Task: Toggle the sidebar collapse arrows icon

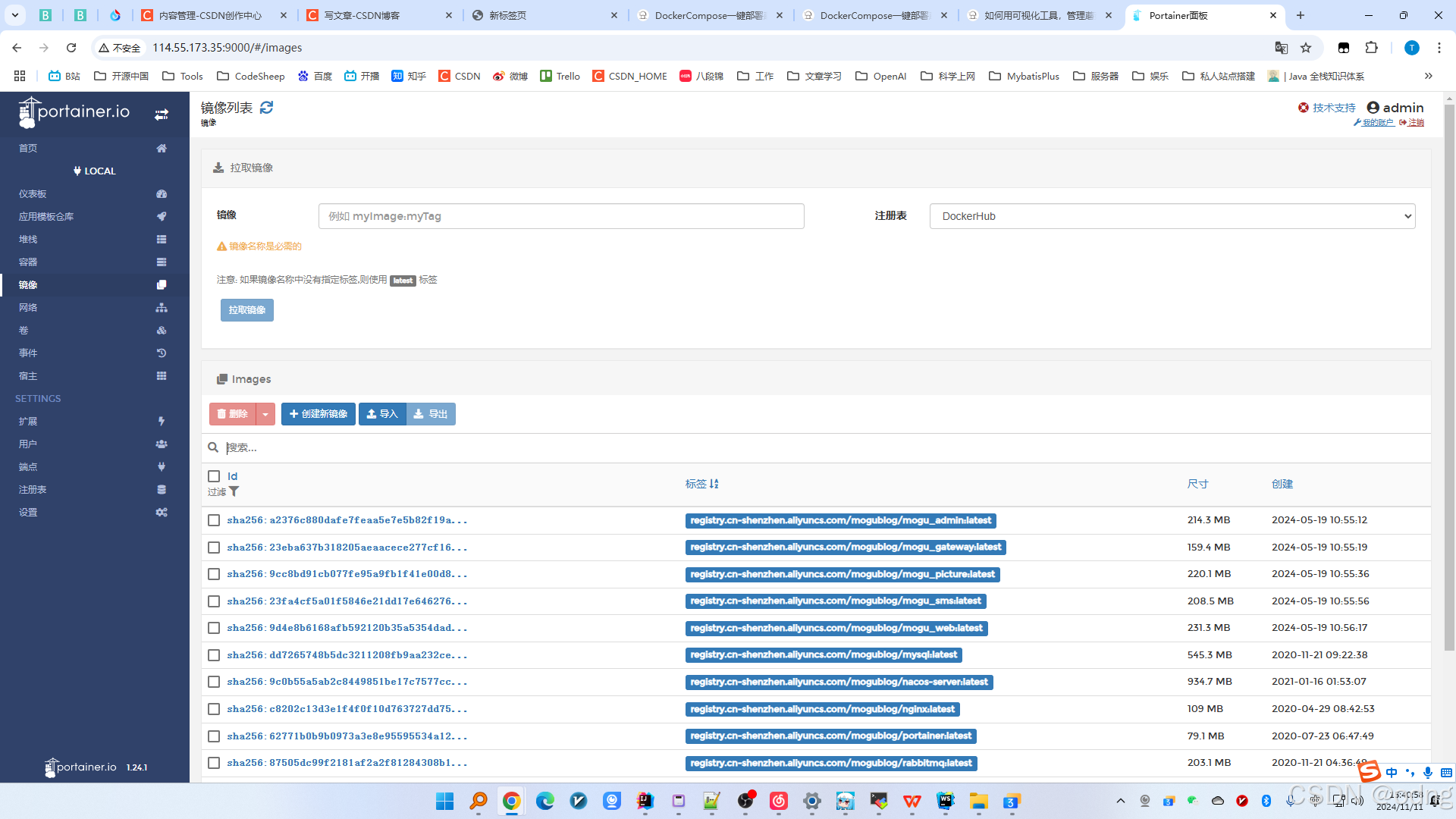Action: (x=162, y=115)
